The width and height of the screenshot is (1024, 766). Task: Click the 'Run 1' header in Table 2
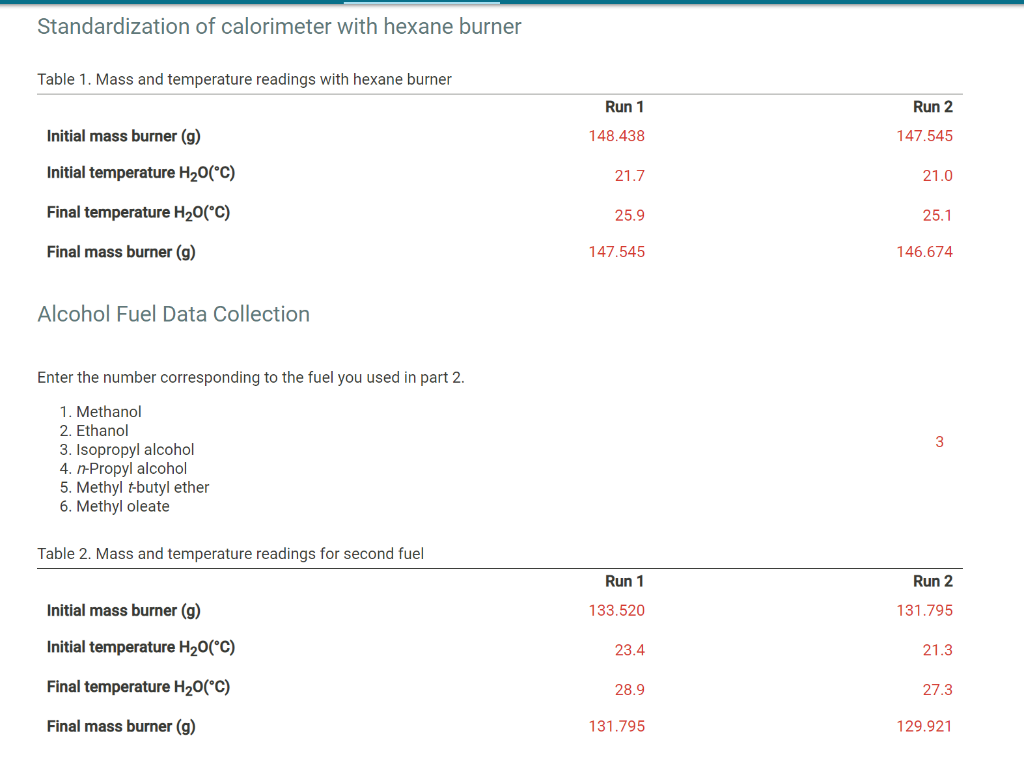pyautogui.click(x=624, y=581)
